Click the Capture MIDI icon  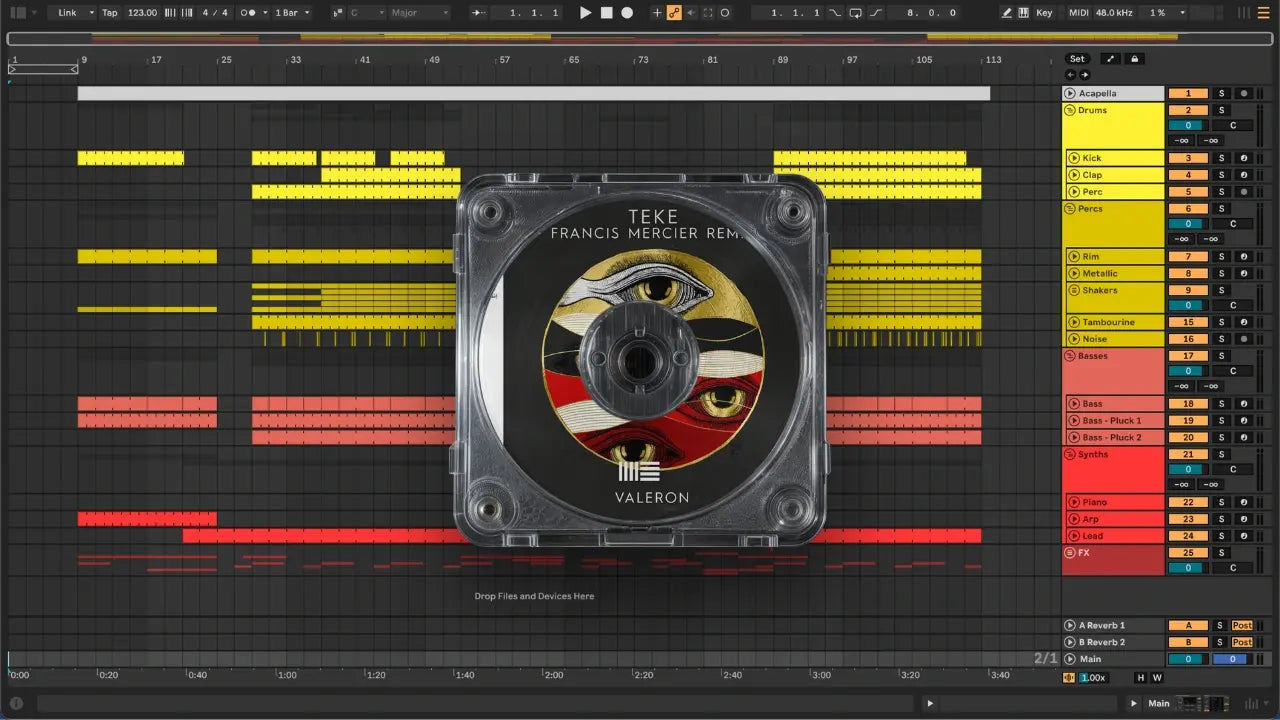708,13
